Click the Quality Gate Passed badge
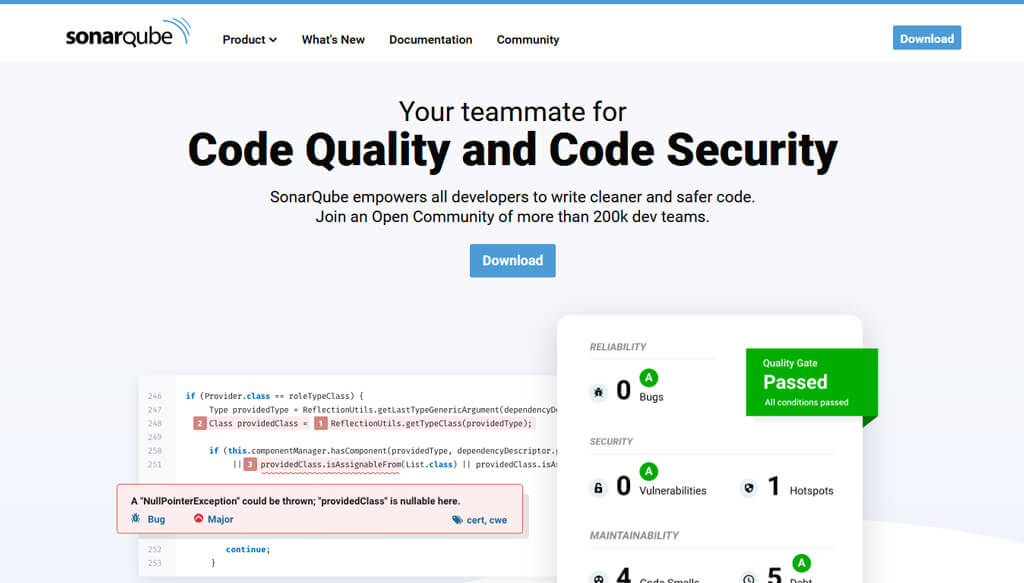 (812, 383)
